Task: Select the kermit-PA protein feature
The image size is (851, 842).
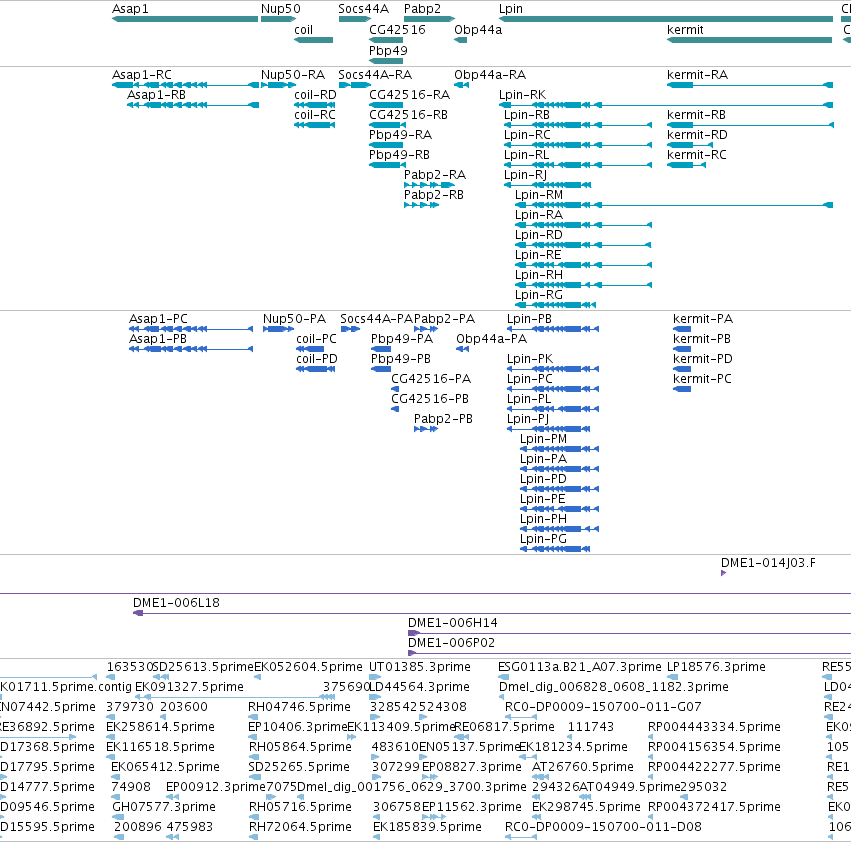Action: (x=682, y=329)
